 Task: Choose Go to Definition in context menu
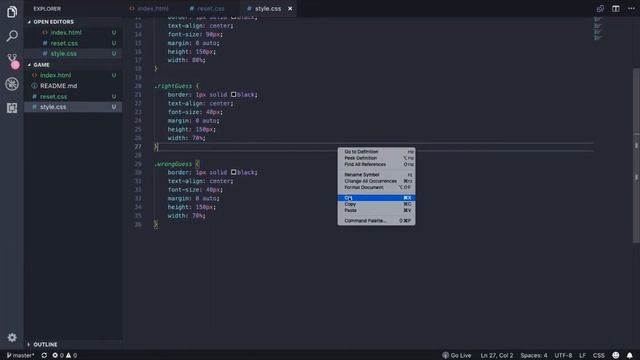376,151
